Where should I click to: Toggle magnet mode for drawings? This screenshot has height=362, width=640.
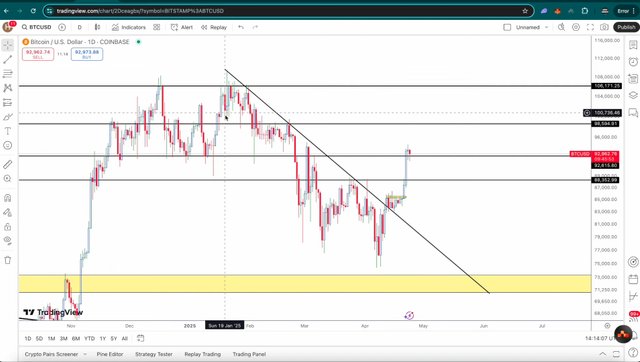click(7, 198)
